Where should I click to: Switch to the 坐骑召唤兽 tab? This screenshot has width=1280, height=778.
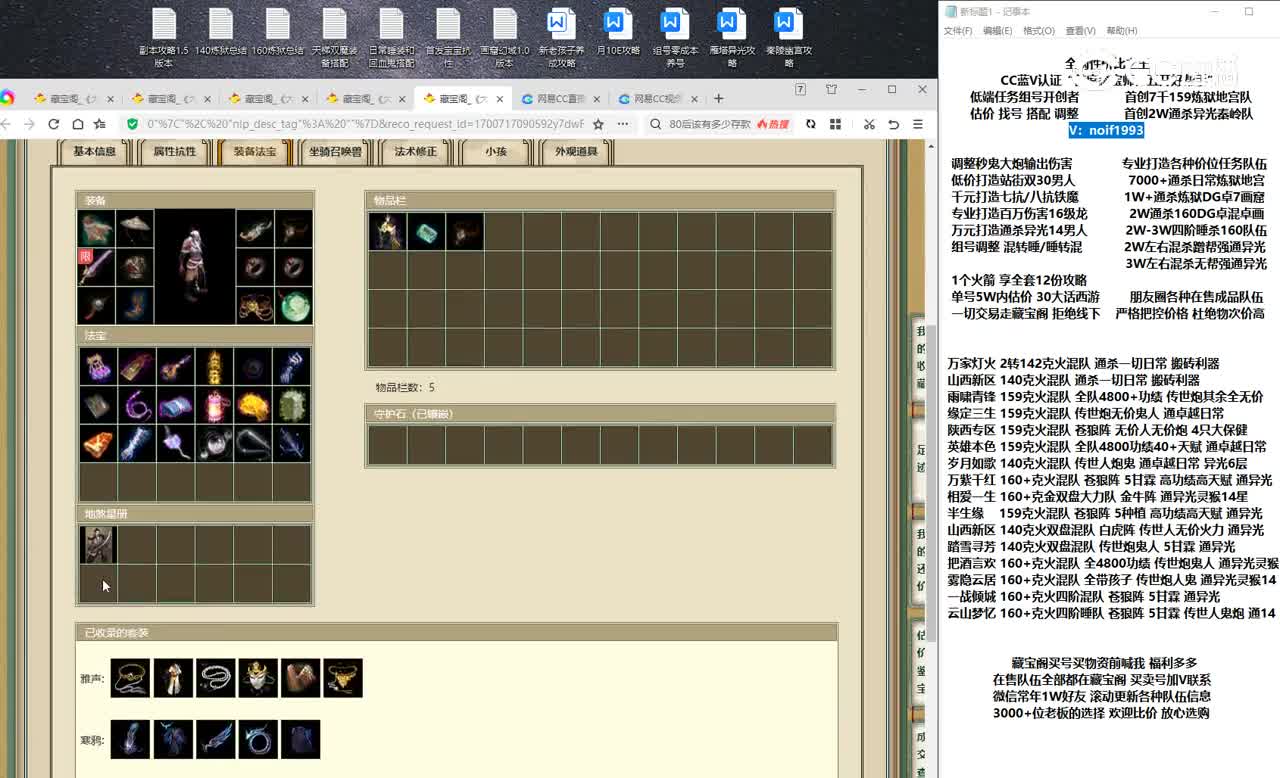pyautogui.click(x=335, y=152)
